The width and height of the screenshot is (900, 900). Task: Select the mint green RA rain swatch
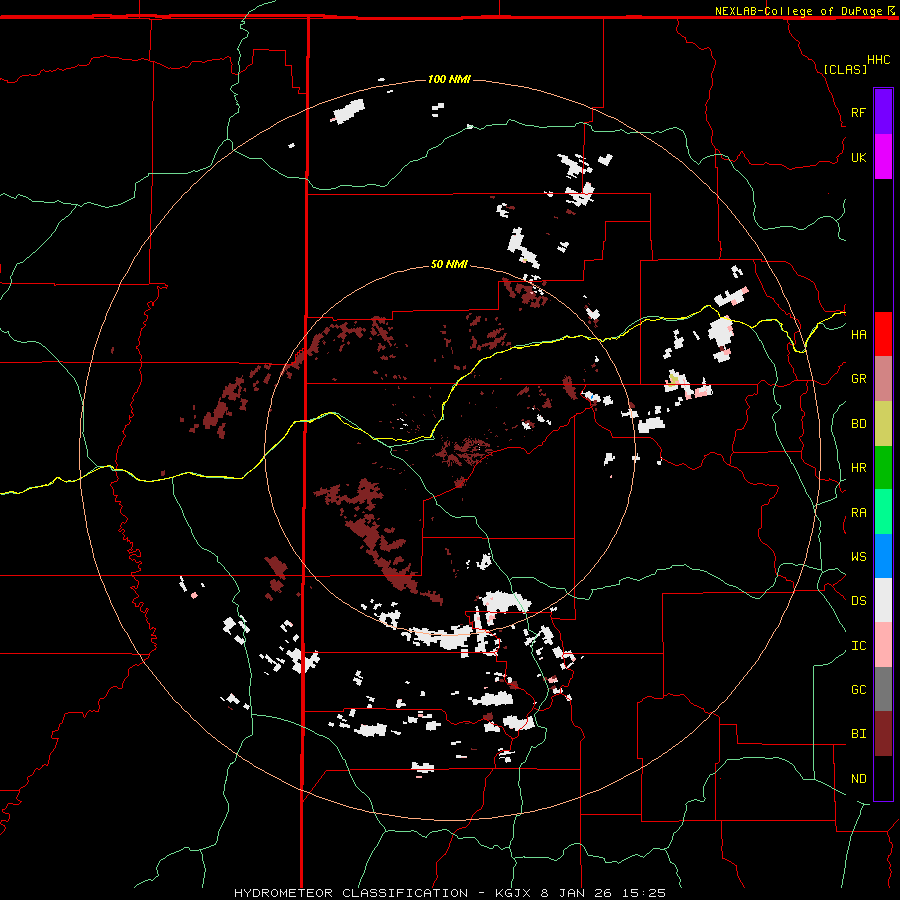[x=883, y=512]
